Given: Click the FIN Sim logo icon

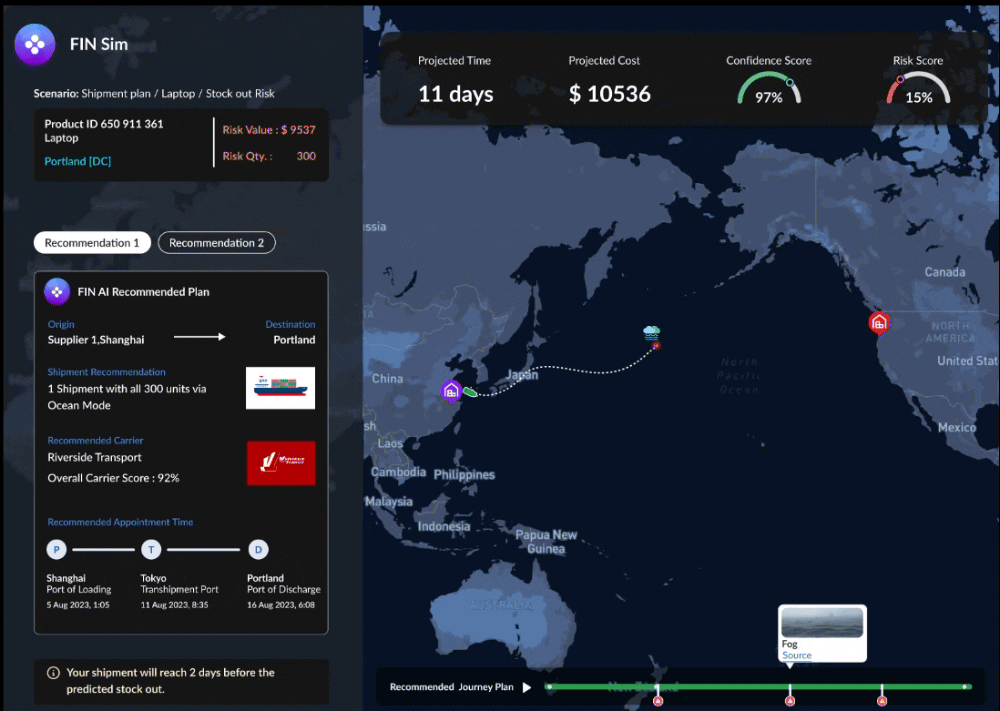Looking at the screenshot, I should (34, 44).
